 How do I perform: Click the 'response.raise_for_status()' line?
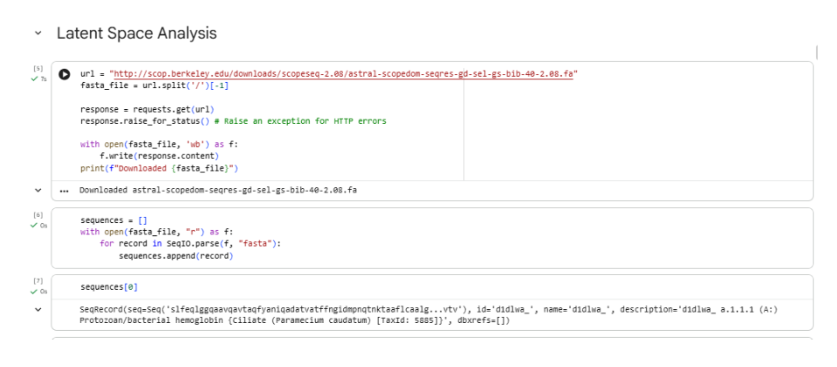(233, 121)
